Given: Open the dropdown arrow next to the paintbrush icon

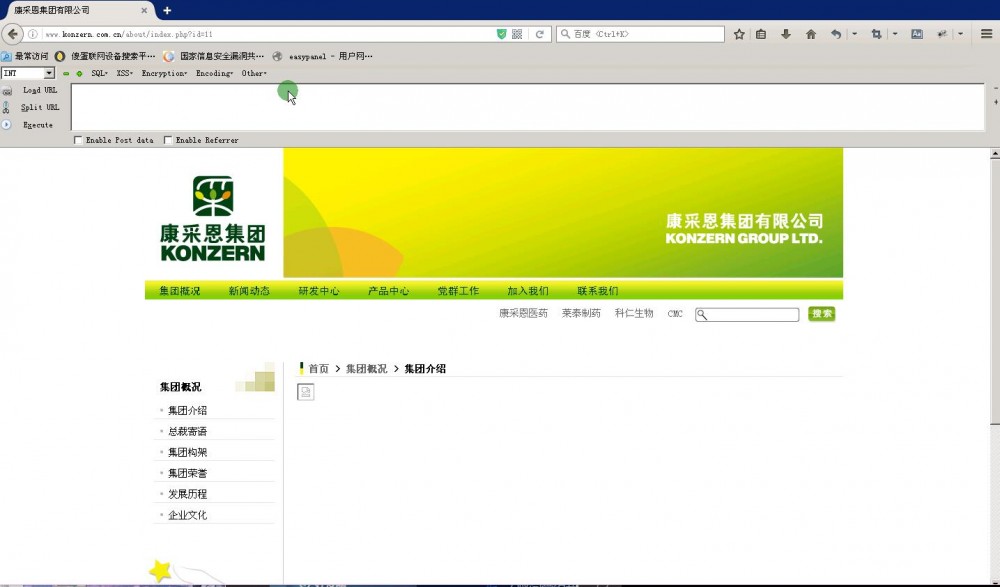Looking at the screenshot, I should (960, 34).
